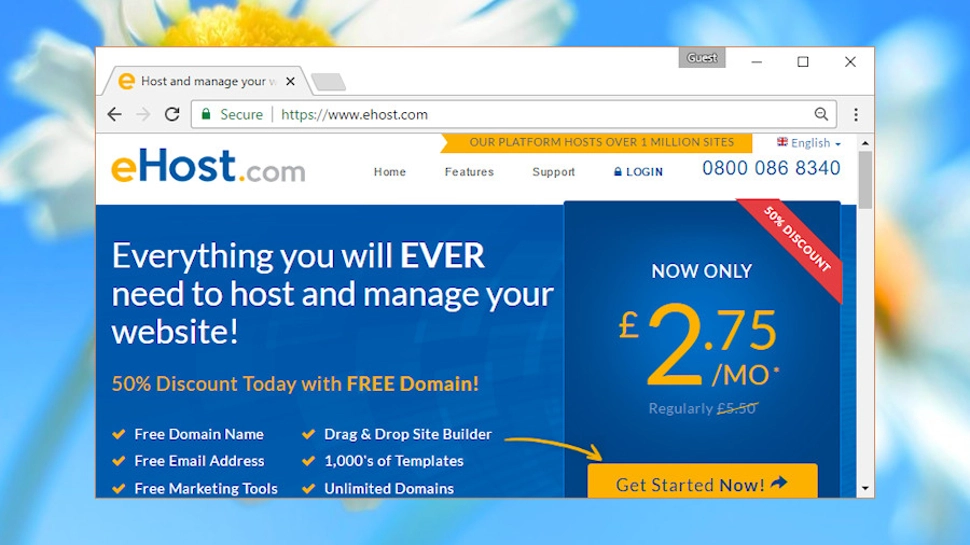Click the 1,000's of Templates text
This screenshot has height=545, width=970.
[393, 461]
